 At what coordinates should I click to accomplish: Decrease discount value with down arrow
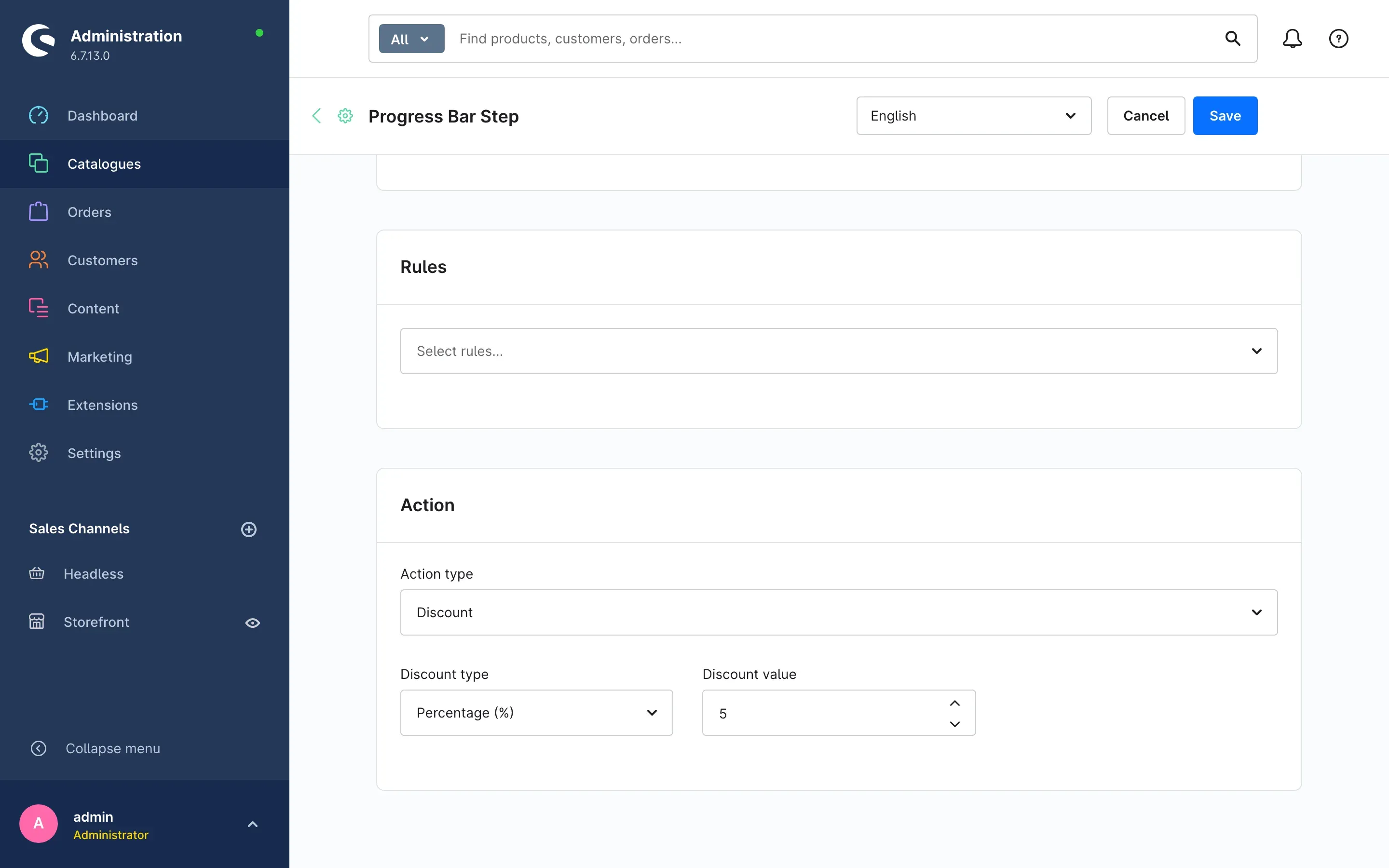(954, 724)
